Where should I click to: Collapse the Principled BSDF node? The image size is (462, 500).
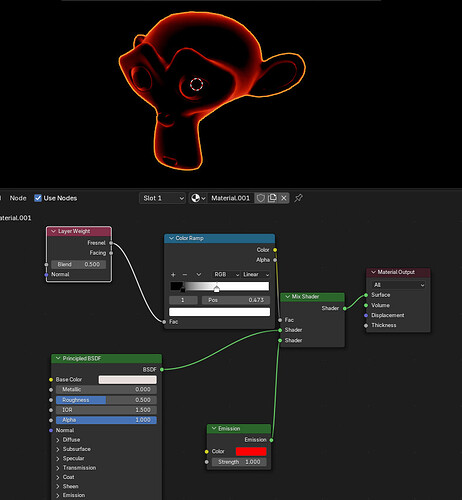pyautogui.click(x=58, y=358)
